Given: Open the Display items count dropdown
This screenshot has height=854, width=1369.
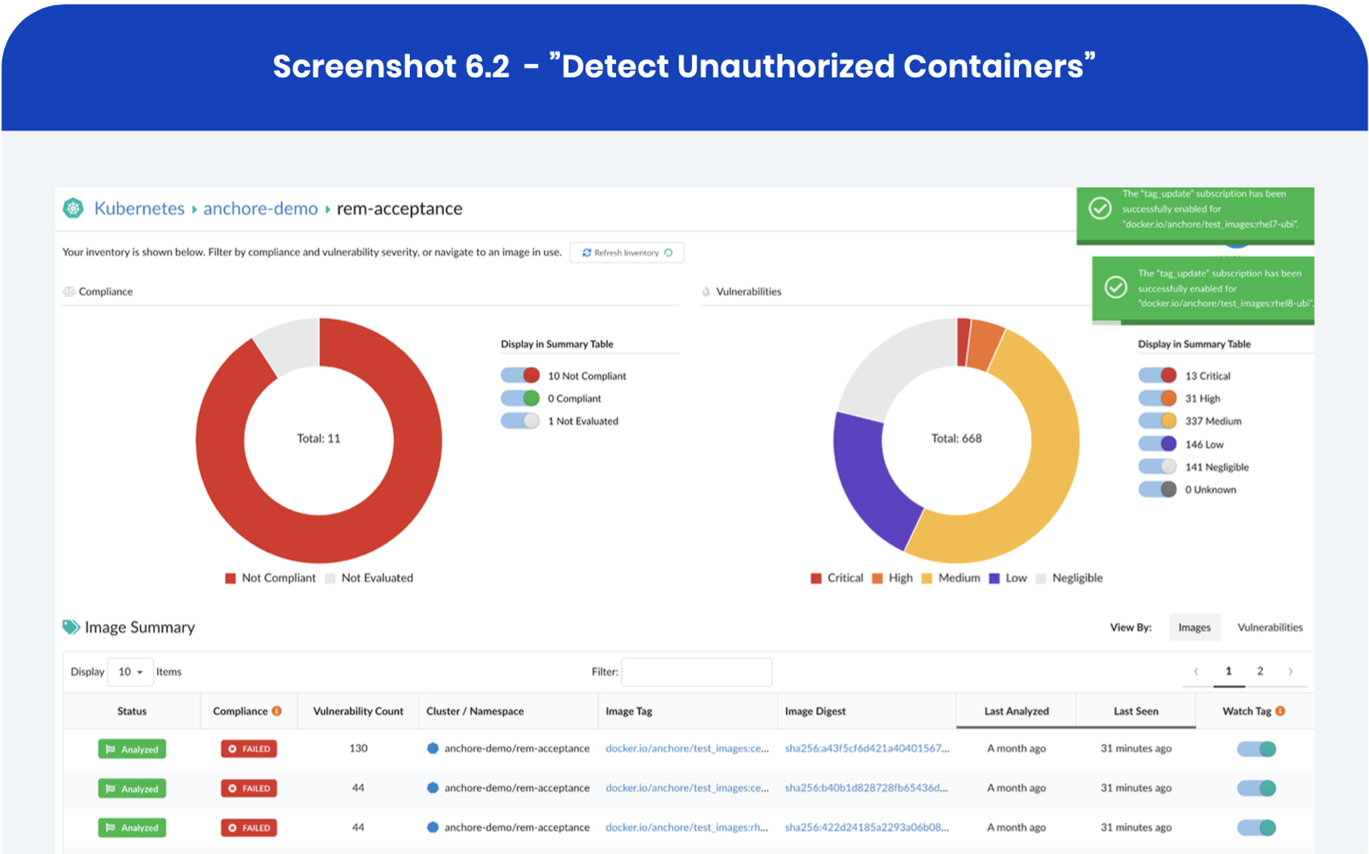Looking at the screenshot, I should [x=130, y=671].
